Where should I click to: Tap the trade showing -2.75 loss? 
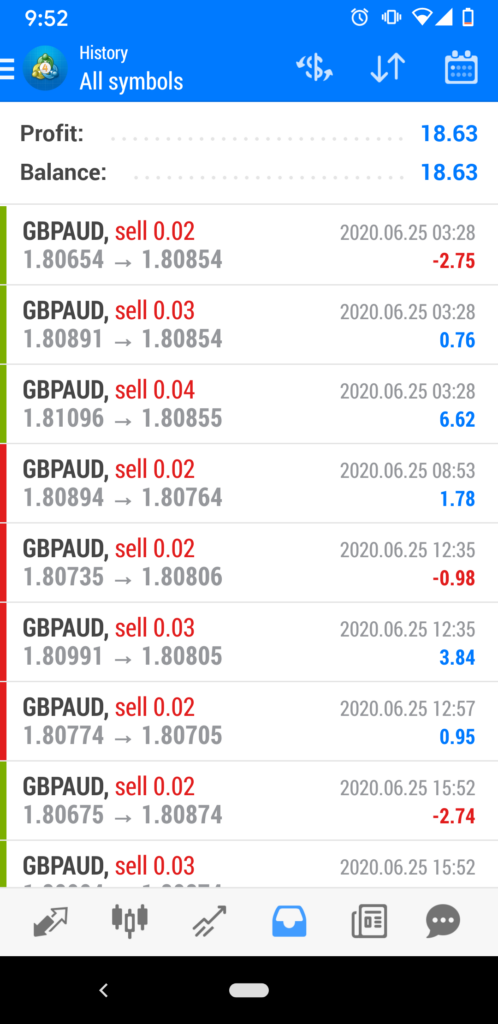249,245
